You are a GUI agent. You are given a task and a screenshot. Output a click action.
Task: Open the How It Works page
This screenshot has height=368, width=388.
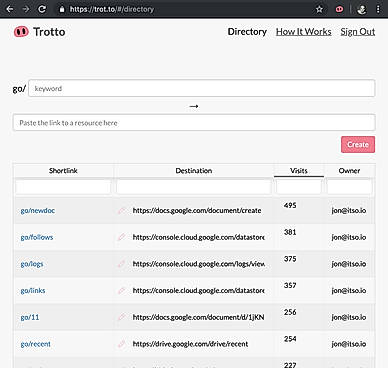(x=304, y=32)
